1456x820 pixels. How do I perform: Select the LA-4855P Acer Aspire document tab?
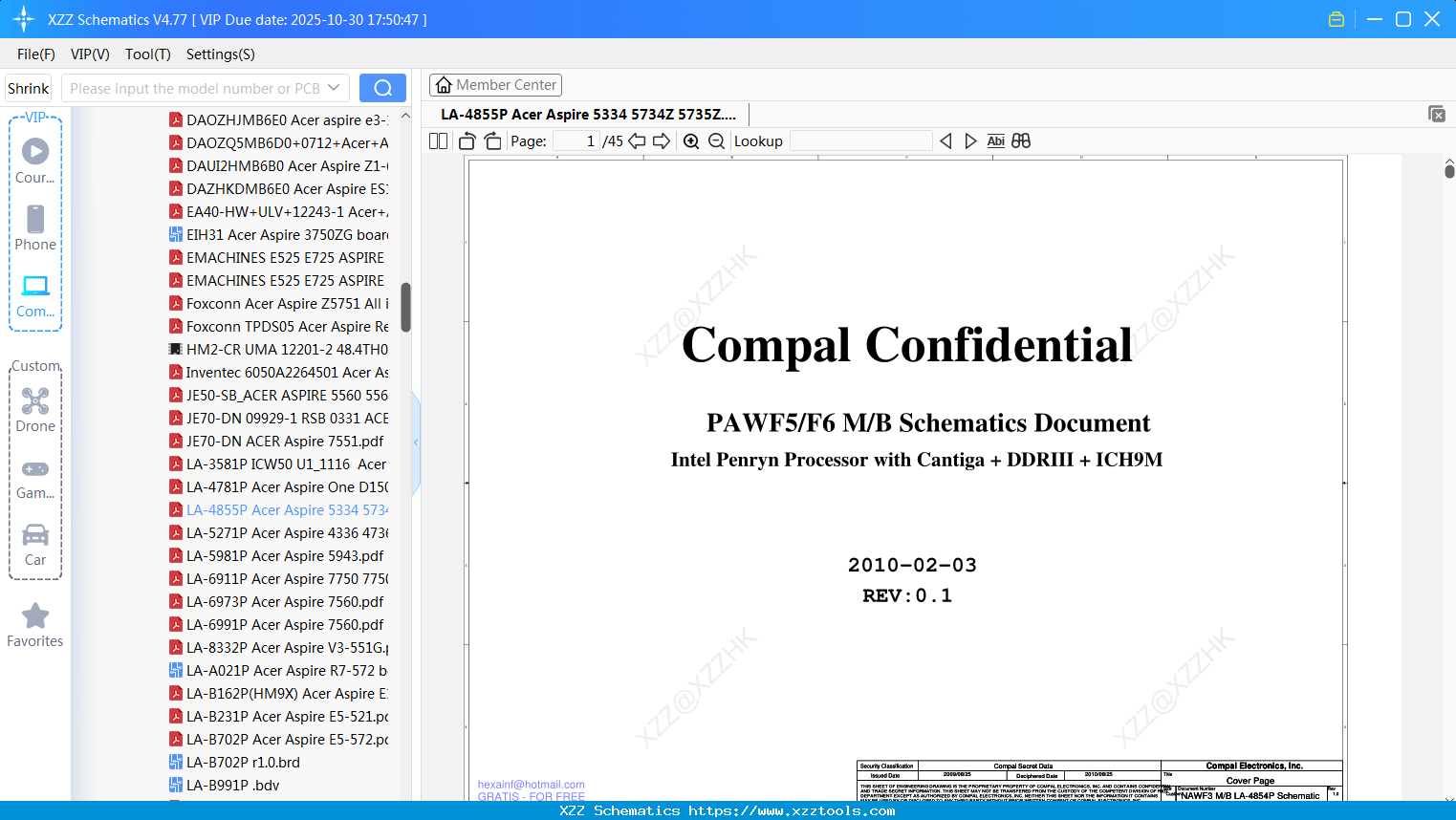point(588,114)
